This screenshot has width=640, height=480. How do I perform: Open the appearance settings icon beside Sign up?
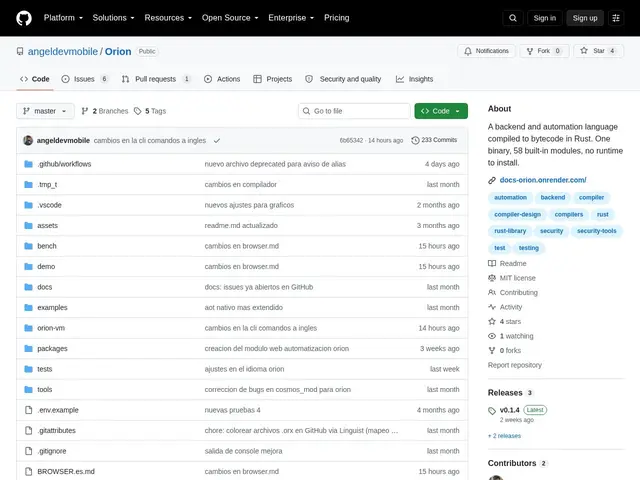tap(616, 18)
